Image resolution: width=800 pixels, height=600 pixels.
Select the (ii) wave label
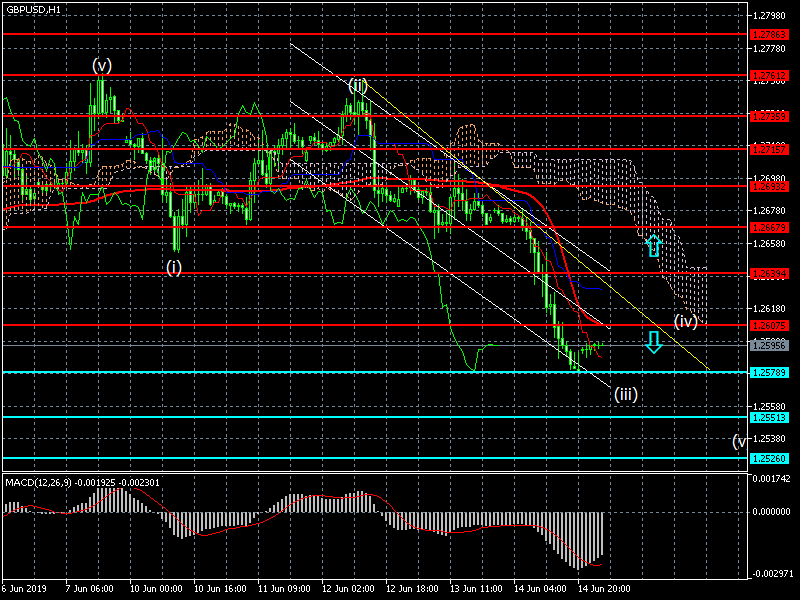(x=358, y=85)
